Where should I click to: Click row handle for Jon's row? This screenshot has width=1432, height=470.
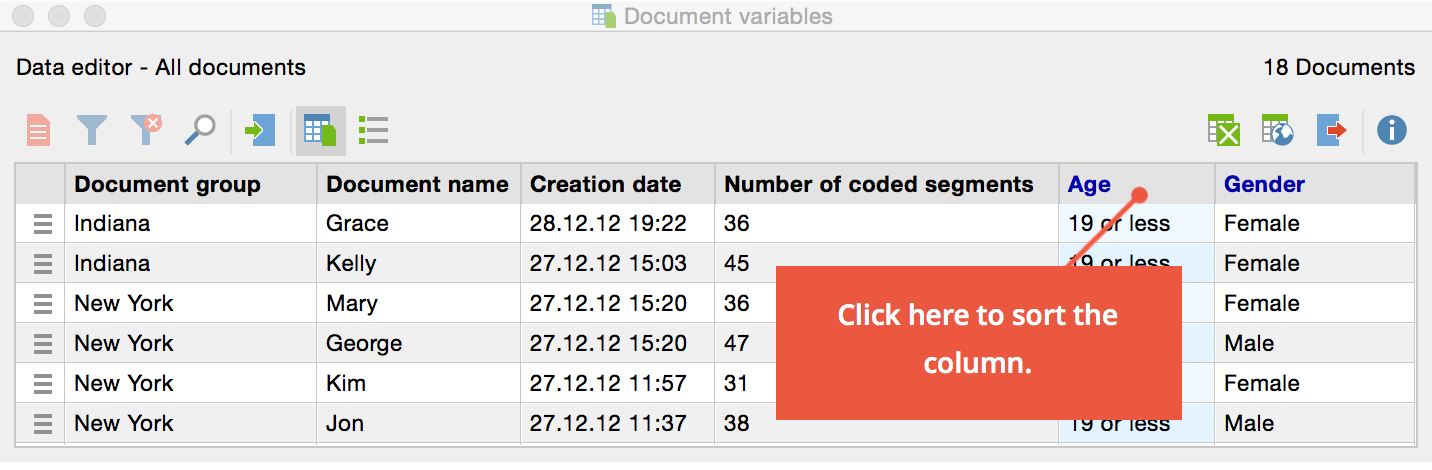point(42,424)
